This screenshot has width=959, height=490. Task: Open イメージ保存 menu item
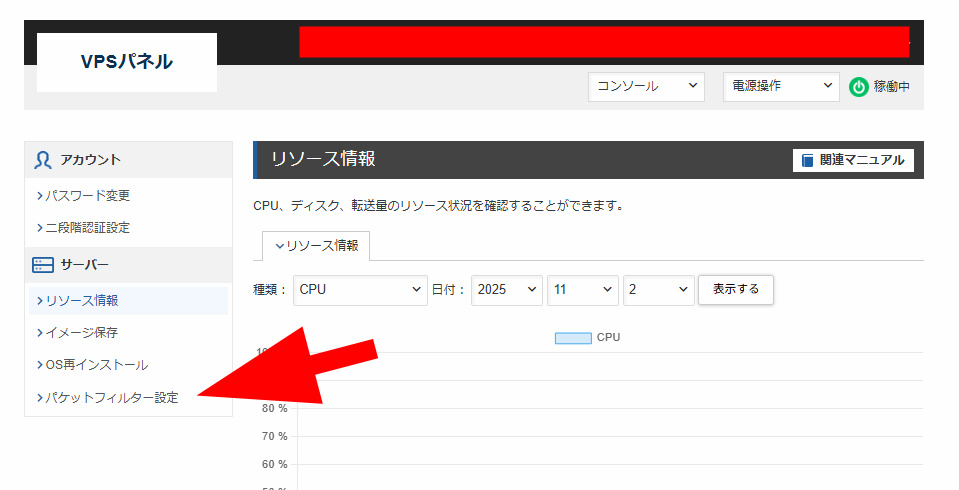point(81,333)
